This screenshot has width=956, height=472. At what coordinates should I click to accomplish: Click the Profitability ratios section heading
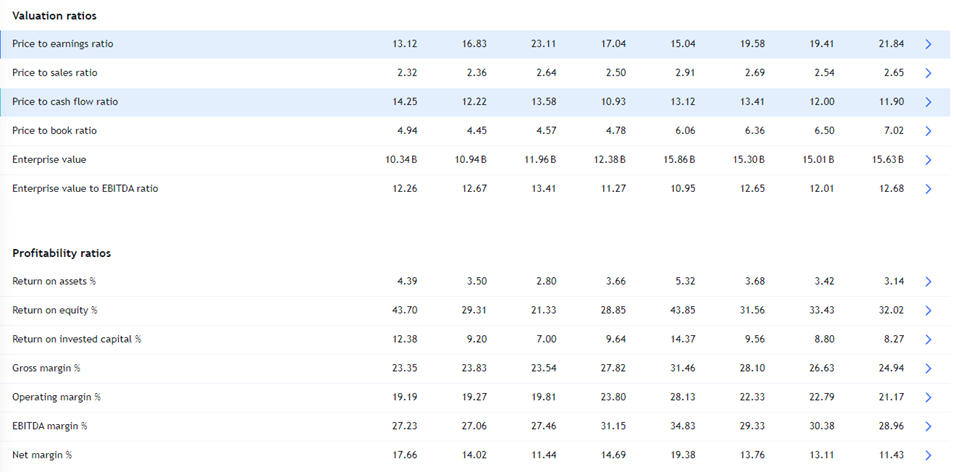point(61,253)
